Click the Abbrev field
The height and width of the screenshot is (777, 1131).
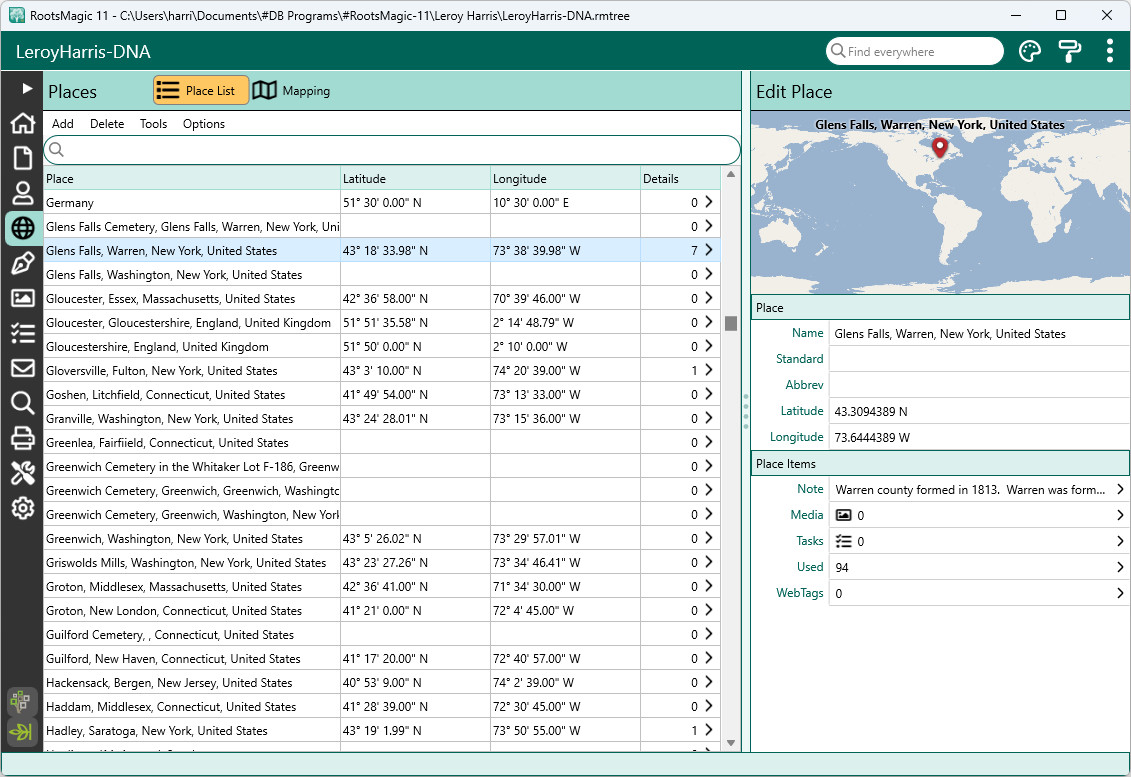(980, 385)
